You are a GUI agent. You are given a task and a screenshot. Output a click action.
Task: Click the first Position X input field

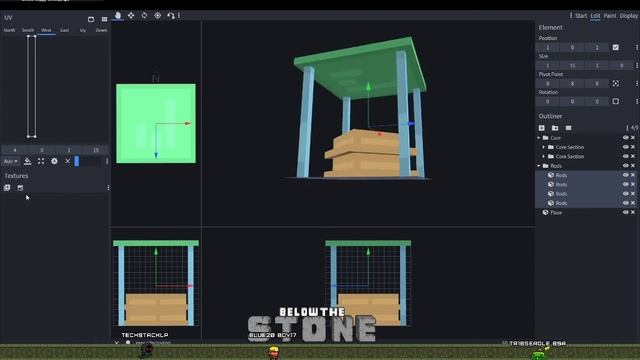548,47
